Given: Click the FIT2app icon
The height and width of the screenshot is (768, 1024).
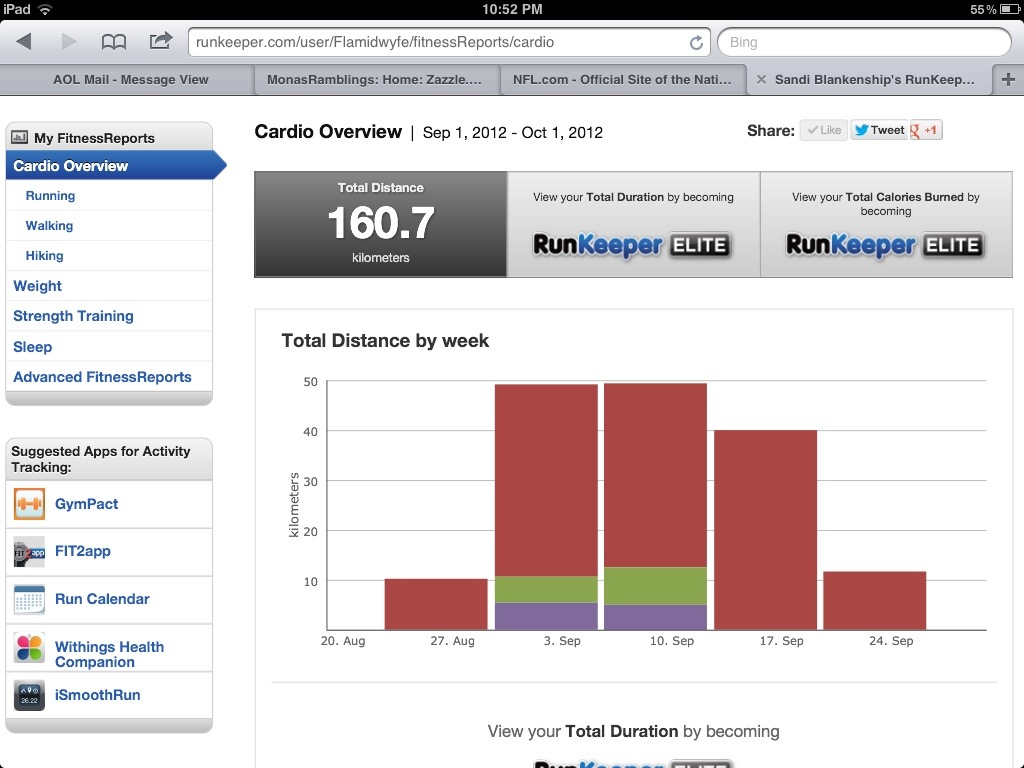Looking at the screenshot, I should pyautogui.click(x=29, y=551).
